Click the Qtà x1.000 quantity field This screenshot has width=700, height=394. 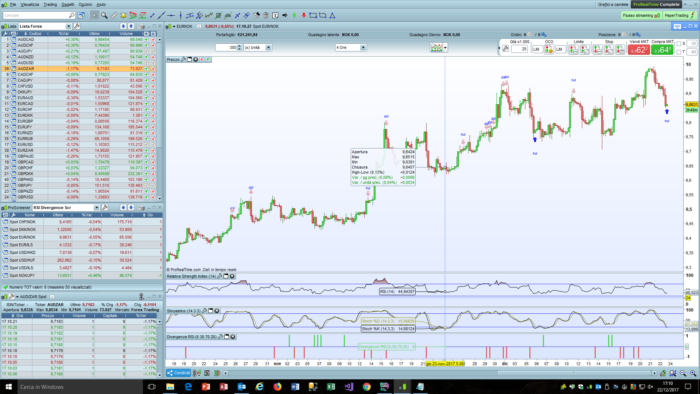click(x=519, y=49)
